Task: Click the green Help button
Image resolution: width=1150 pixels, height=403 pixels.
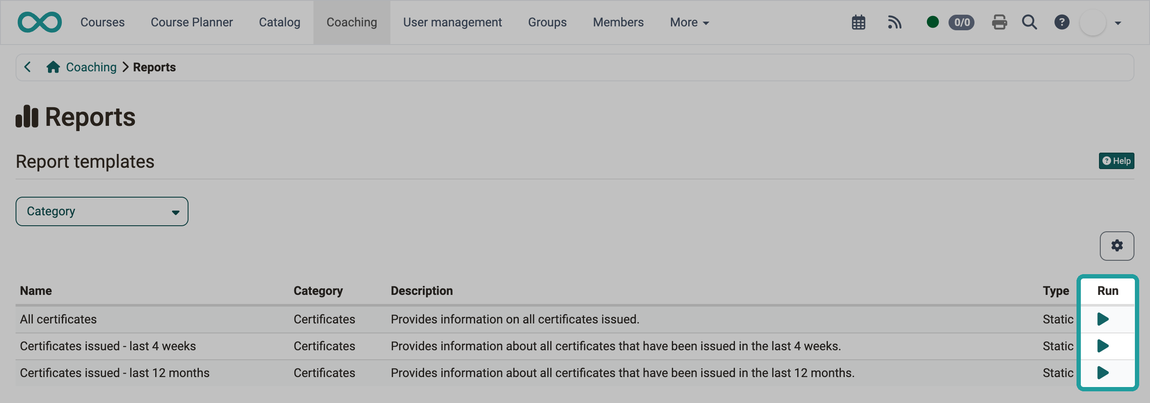Action: click(x=1116, y=161)
